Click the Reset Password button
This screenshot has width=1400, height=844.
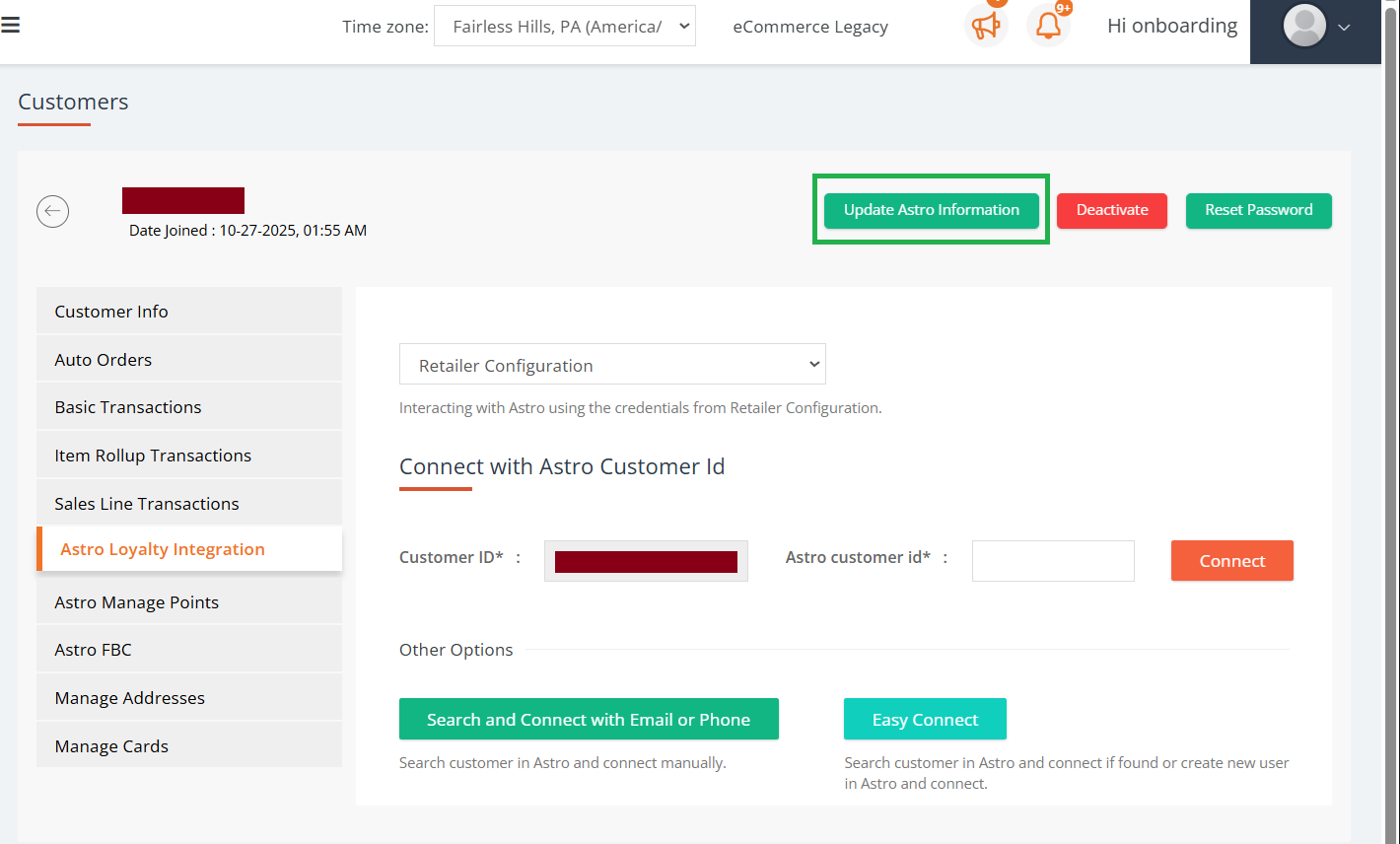tap(1259, 210)
